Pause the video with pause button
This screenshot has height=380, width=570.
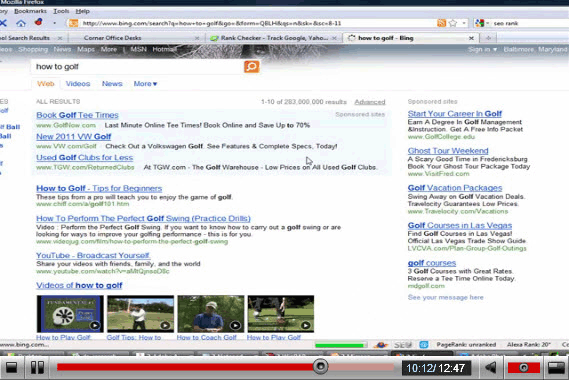click(37, 367)
